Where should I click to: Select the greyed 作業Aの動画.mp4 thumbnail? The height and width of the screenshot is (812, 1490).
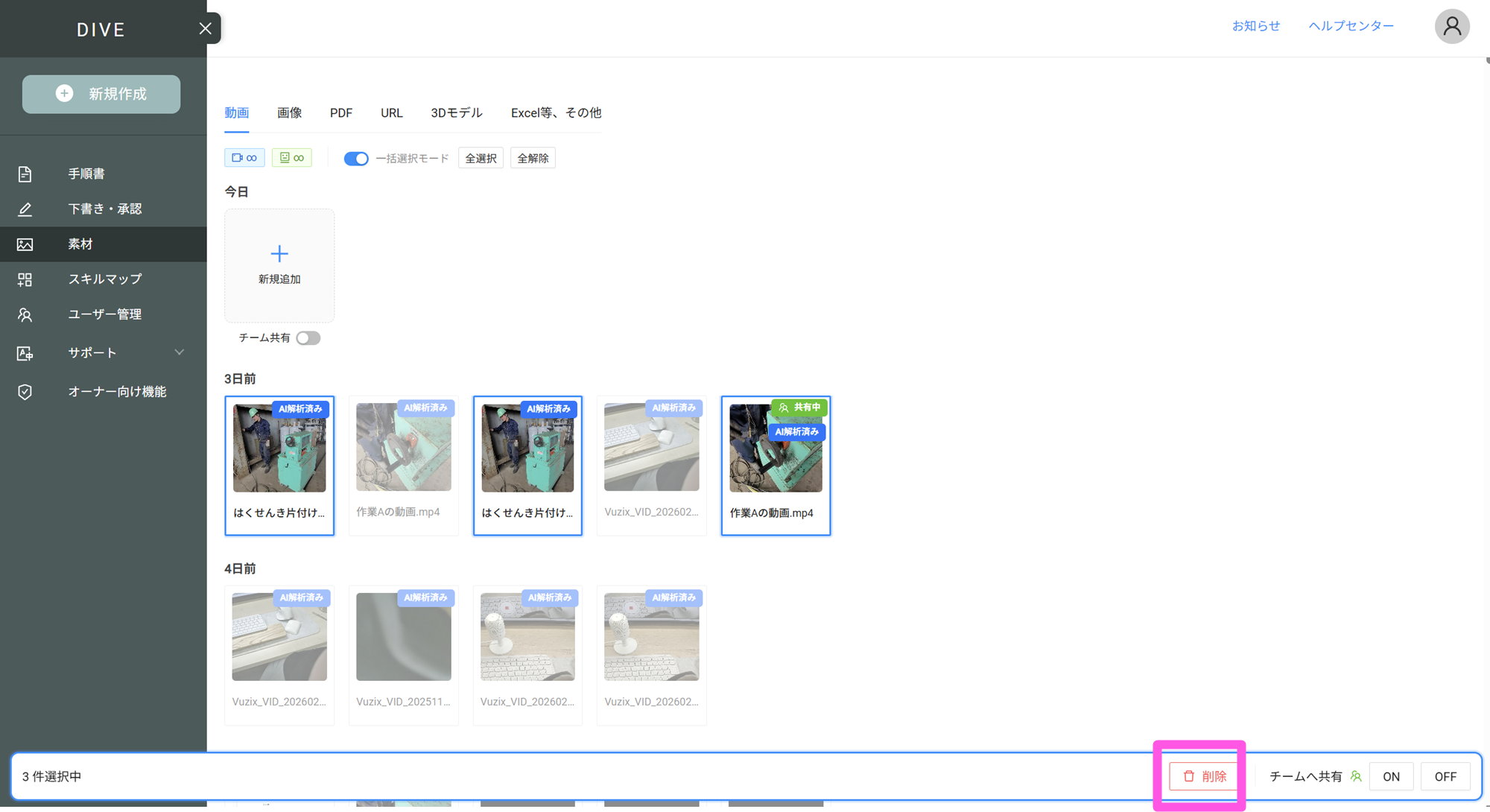(403, 448)
